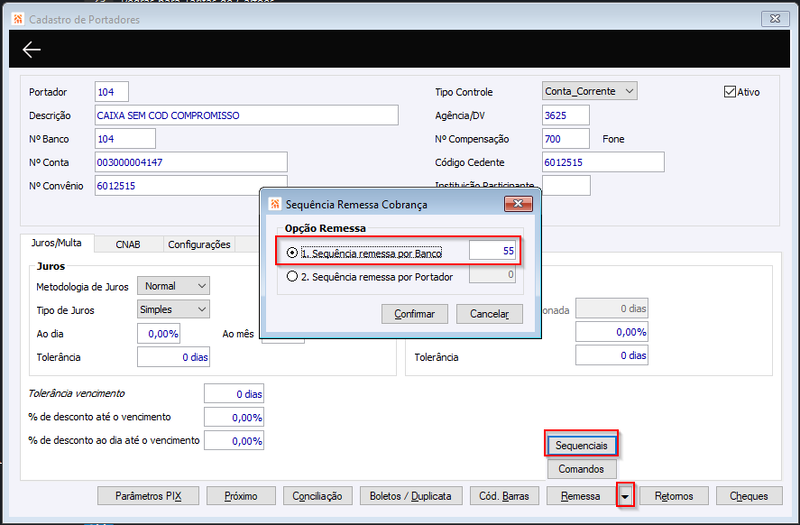Select Sequência remessa por Banco option
Viewport: 800px width, 525px height.
point(292,253)
